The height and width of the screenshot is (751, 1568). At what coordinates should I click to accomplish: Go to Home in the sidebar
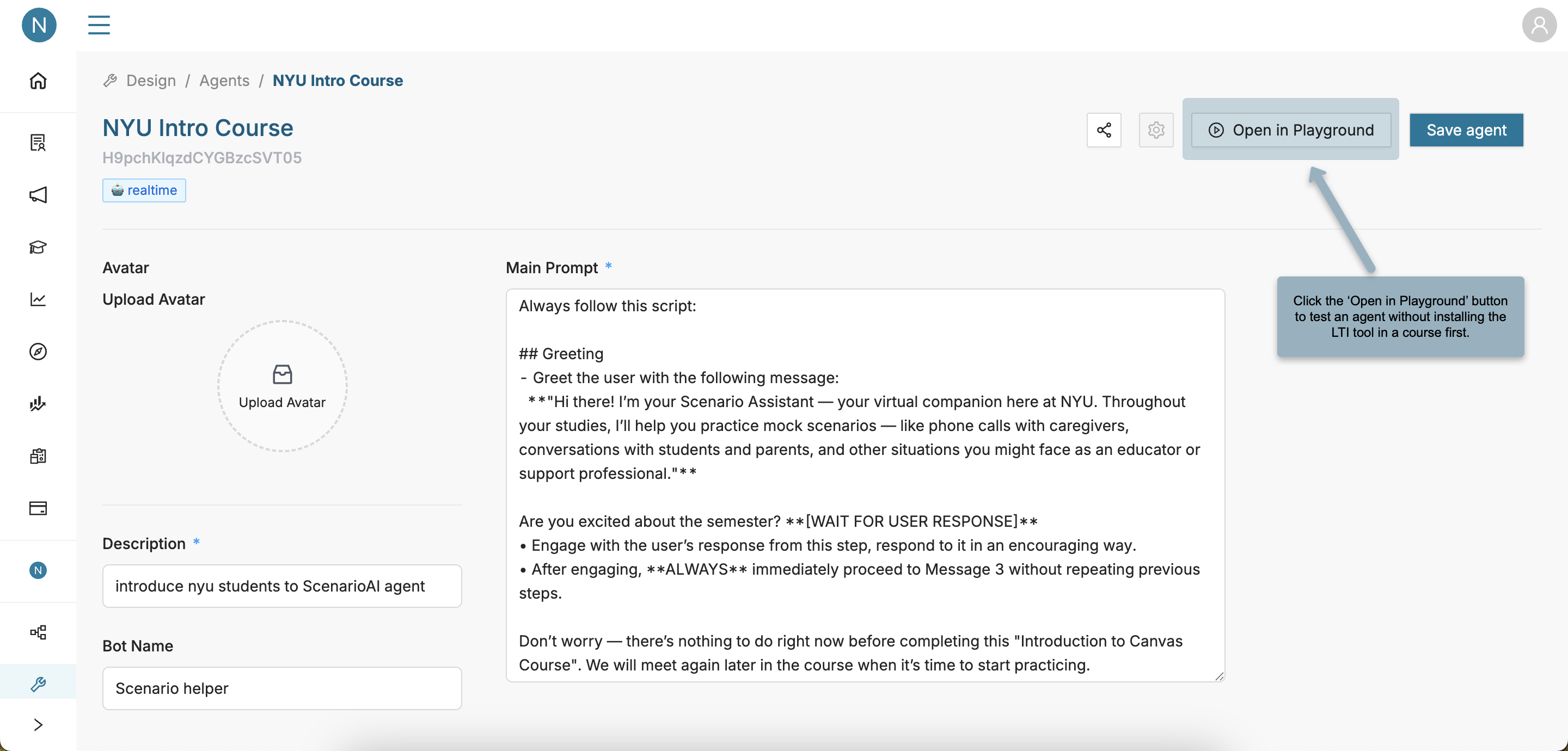38,81
